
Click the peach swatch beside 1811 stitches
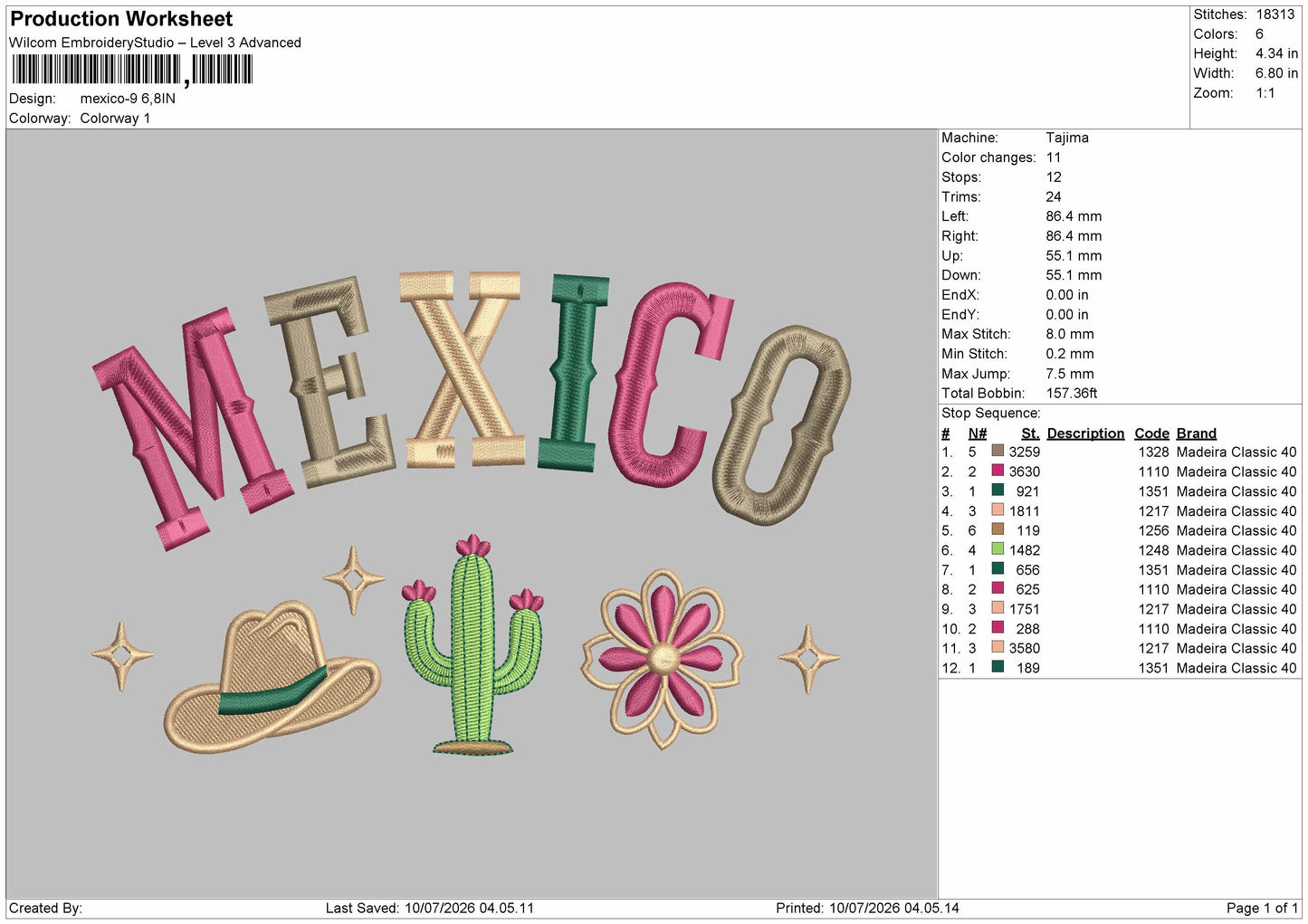click(x=998, y=510)
